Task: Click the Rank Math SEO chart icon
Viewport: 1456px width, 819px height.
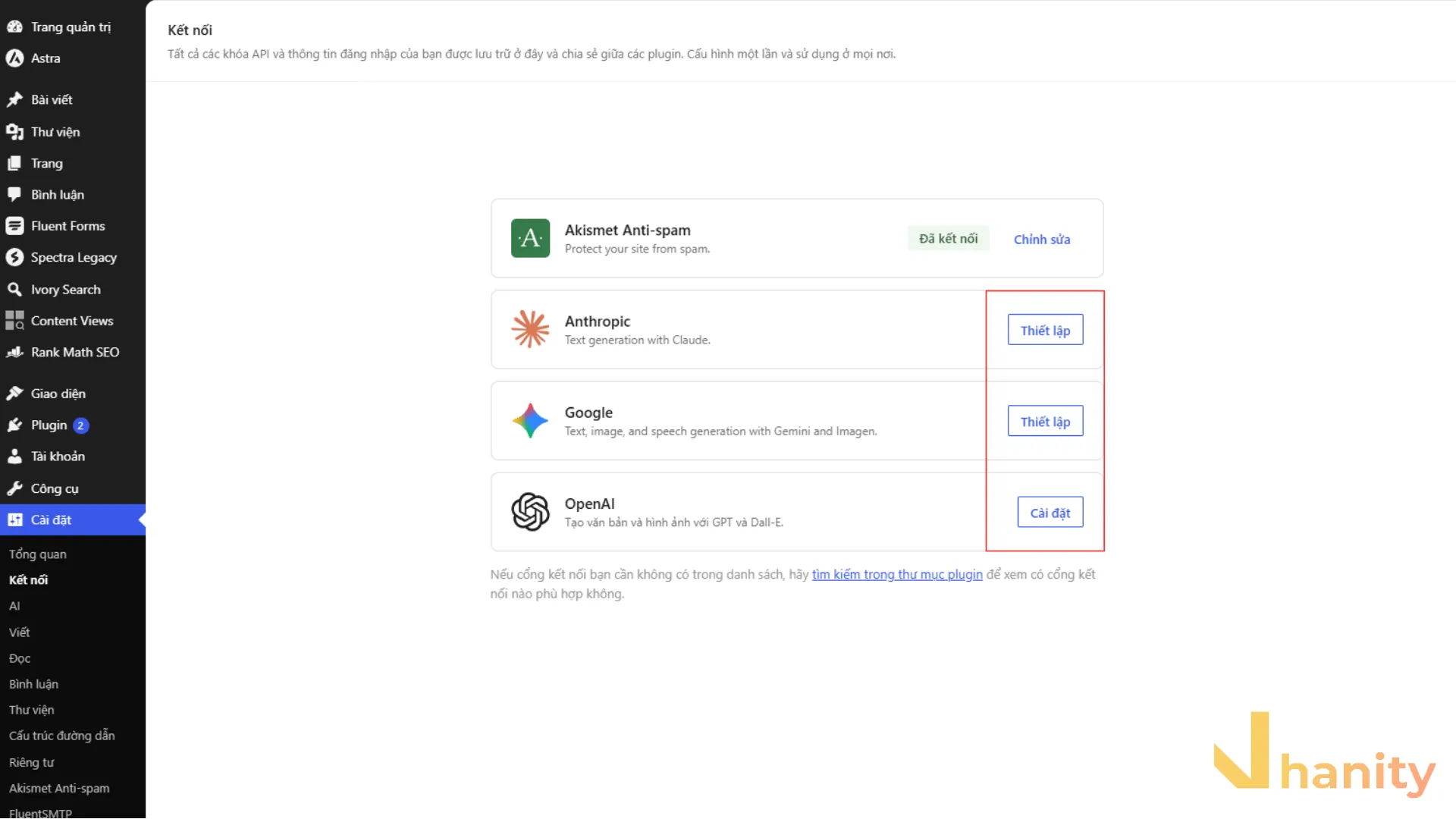Action: (14, 352)
